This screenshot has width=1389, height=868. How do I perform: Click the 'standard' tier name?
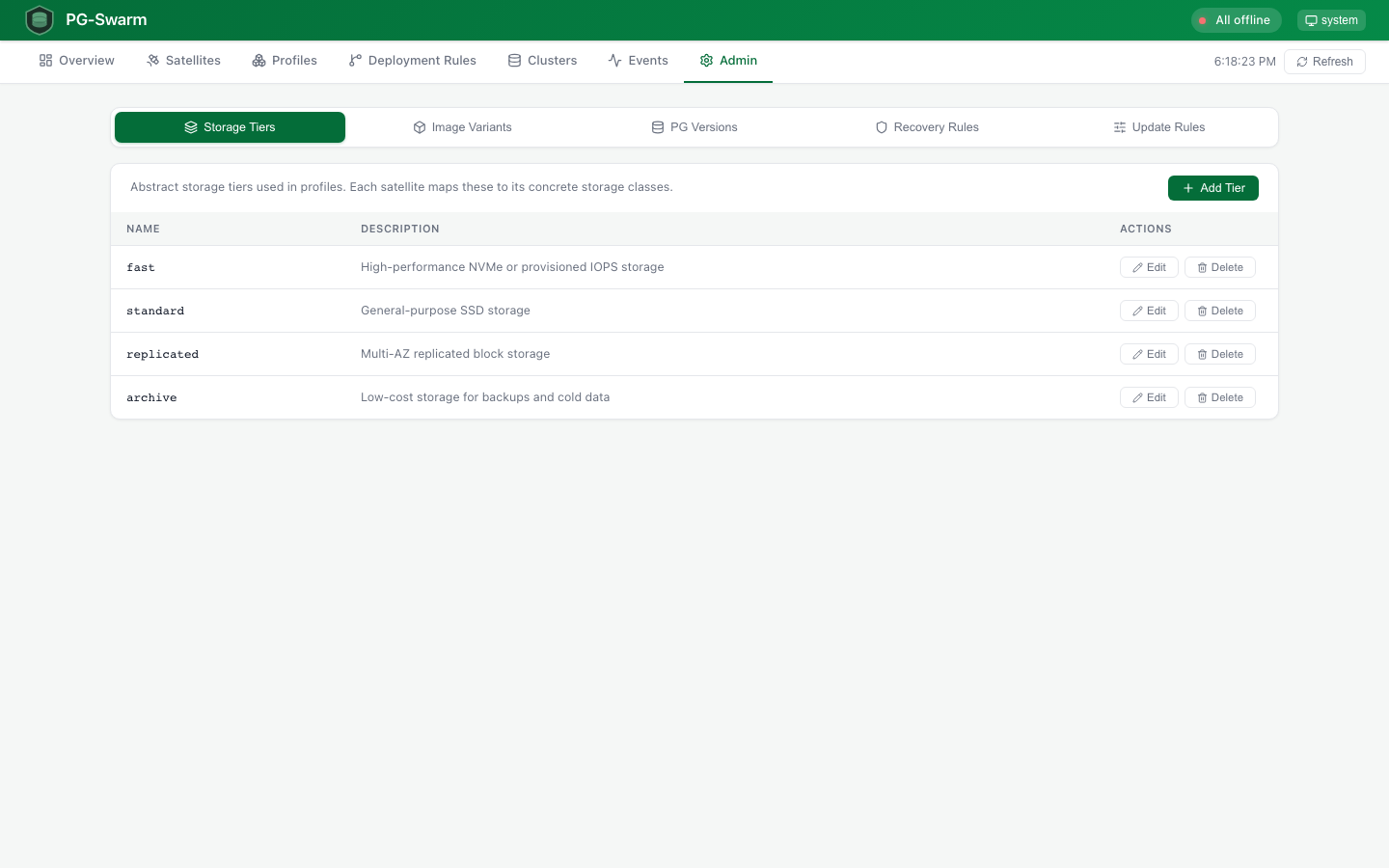155,312
